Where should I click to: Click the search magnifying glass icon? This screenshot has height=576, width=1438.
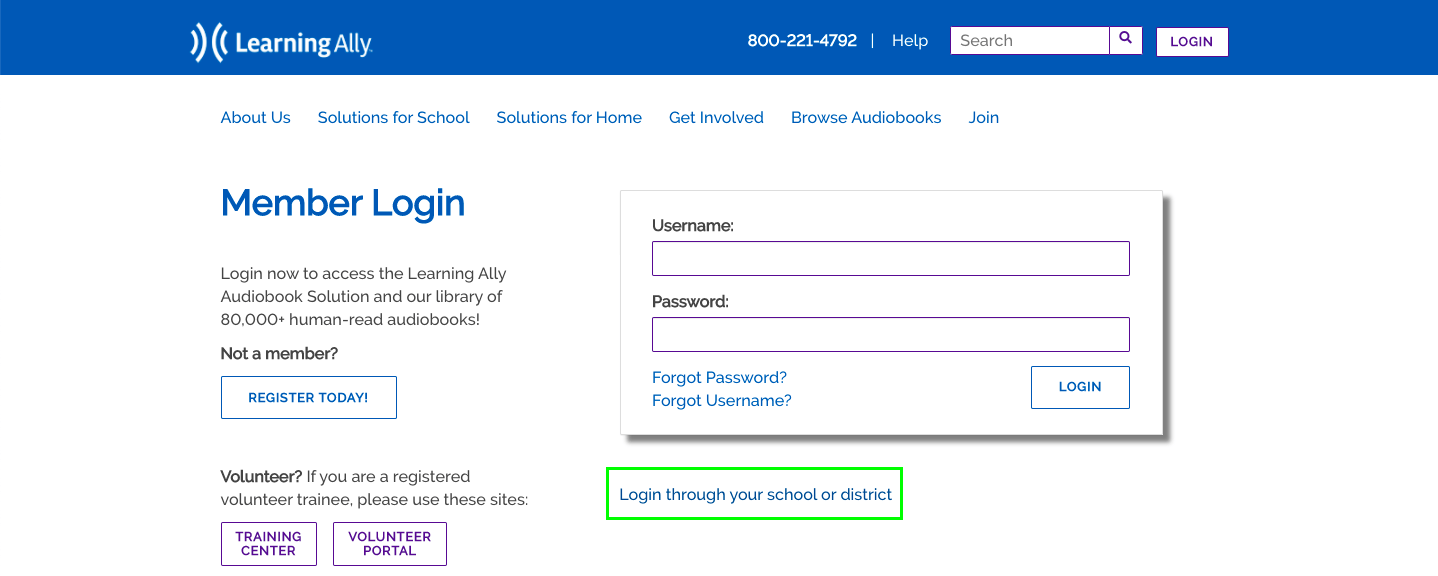tap(1125, 39)
